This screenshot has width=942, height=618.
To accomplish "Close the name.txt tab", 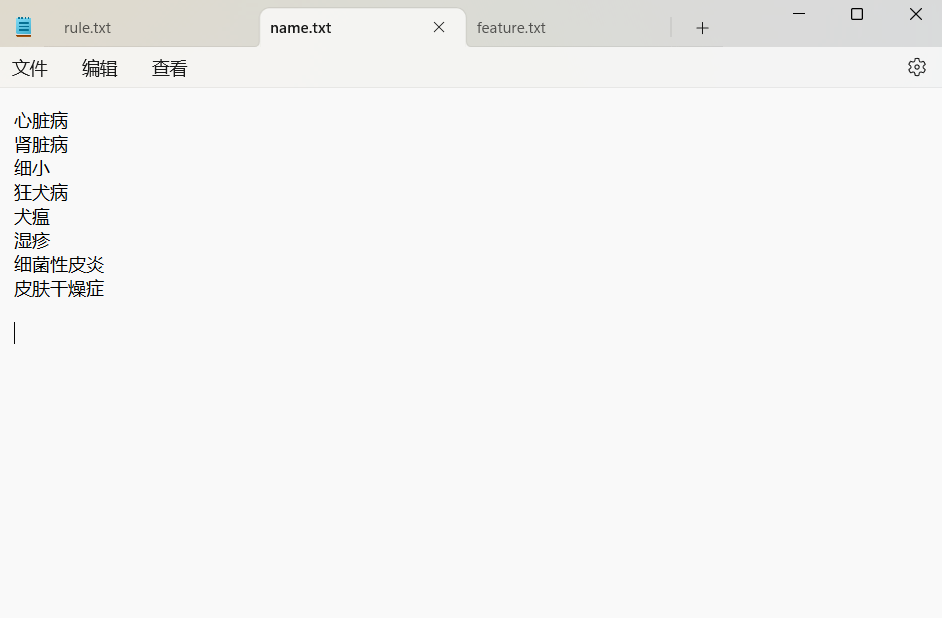I will click(439, 27).
